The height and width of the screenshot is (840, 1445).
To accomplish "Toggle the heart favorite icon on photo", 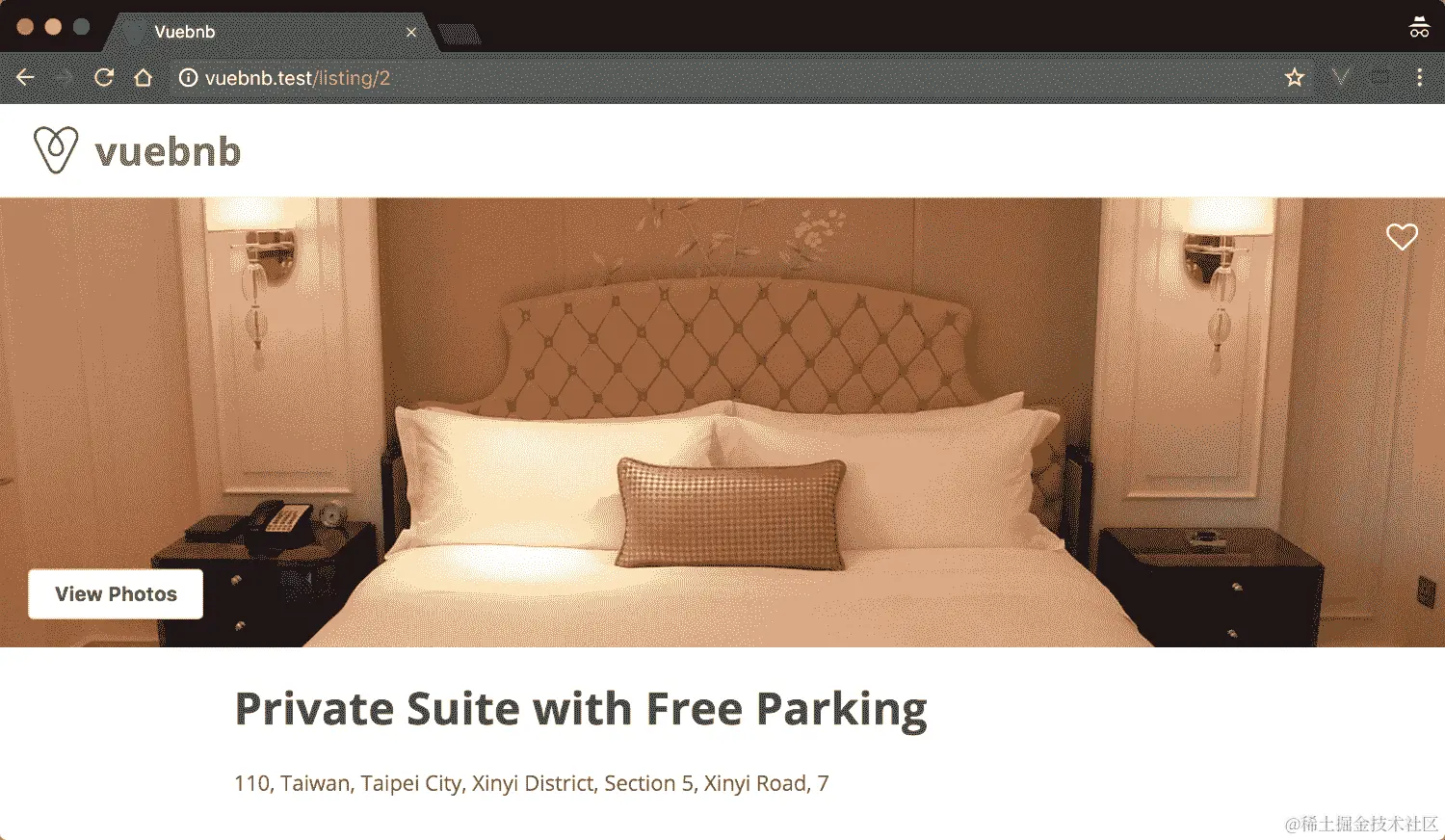I will point(1402,236).
